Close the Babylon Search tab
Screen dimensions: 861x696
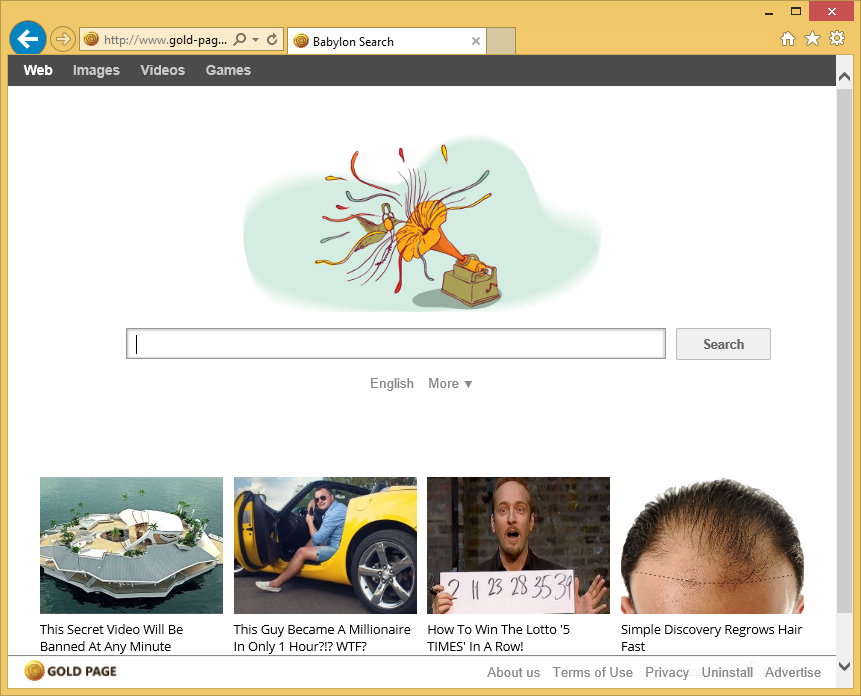point(476,42)
